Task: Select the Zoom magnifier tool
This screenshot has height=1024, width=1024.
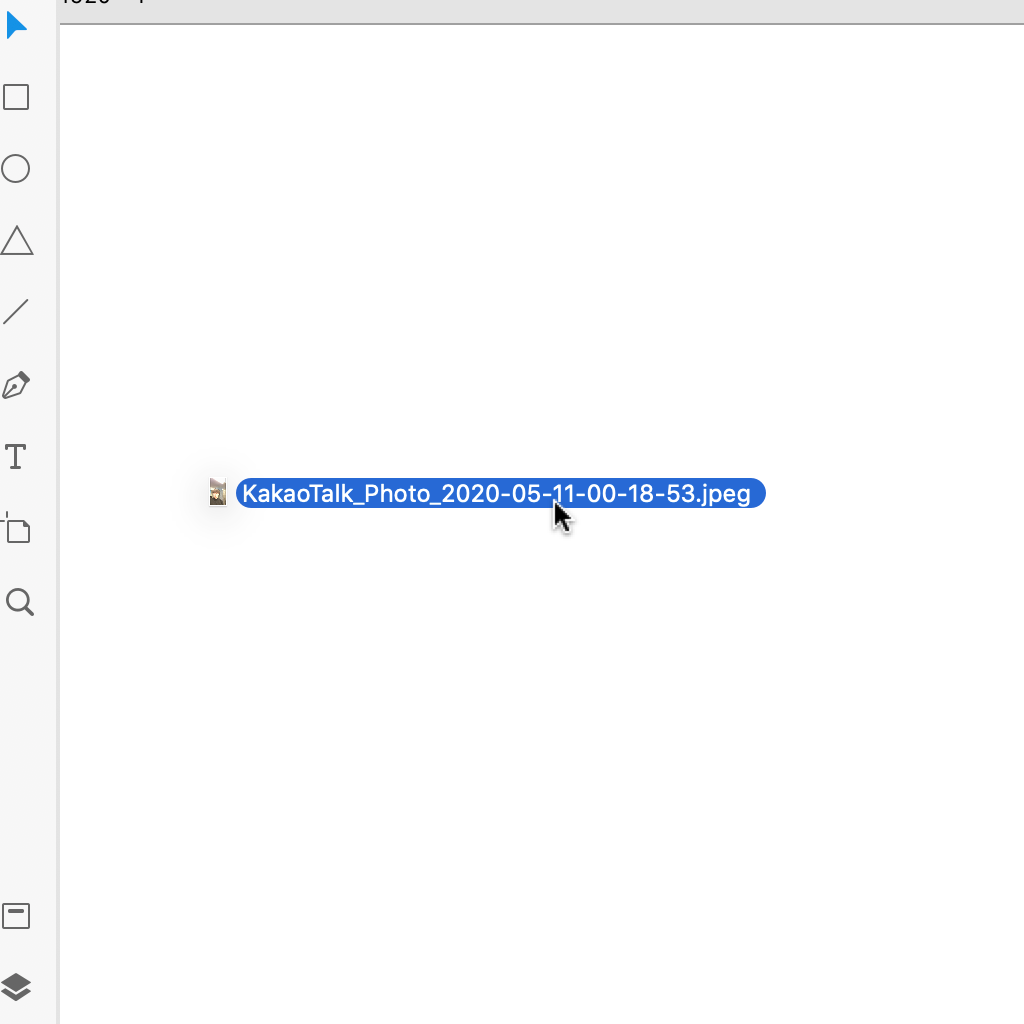Action: pos(20,602)
